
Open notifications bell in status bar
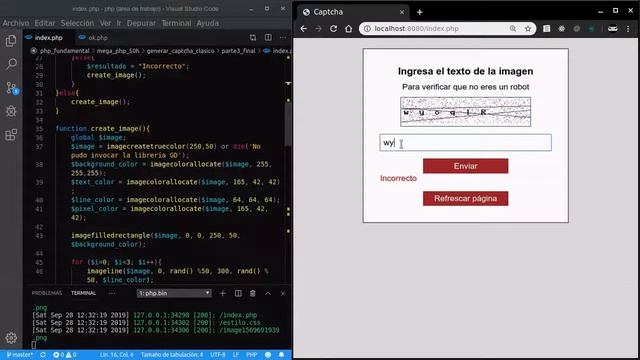281,355
